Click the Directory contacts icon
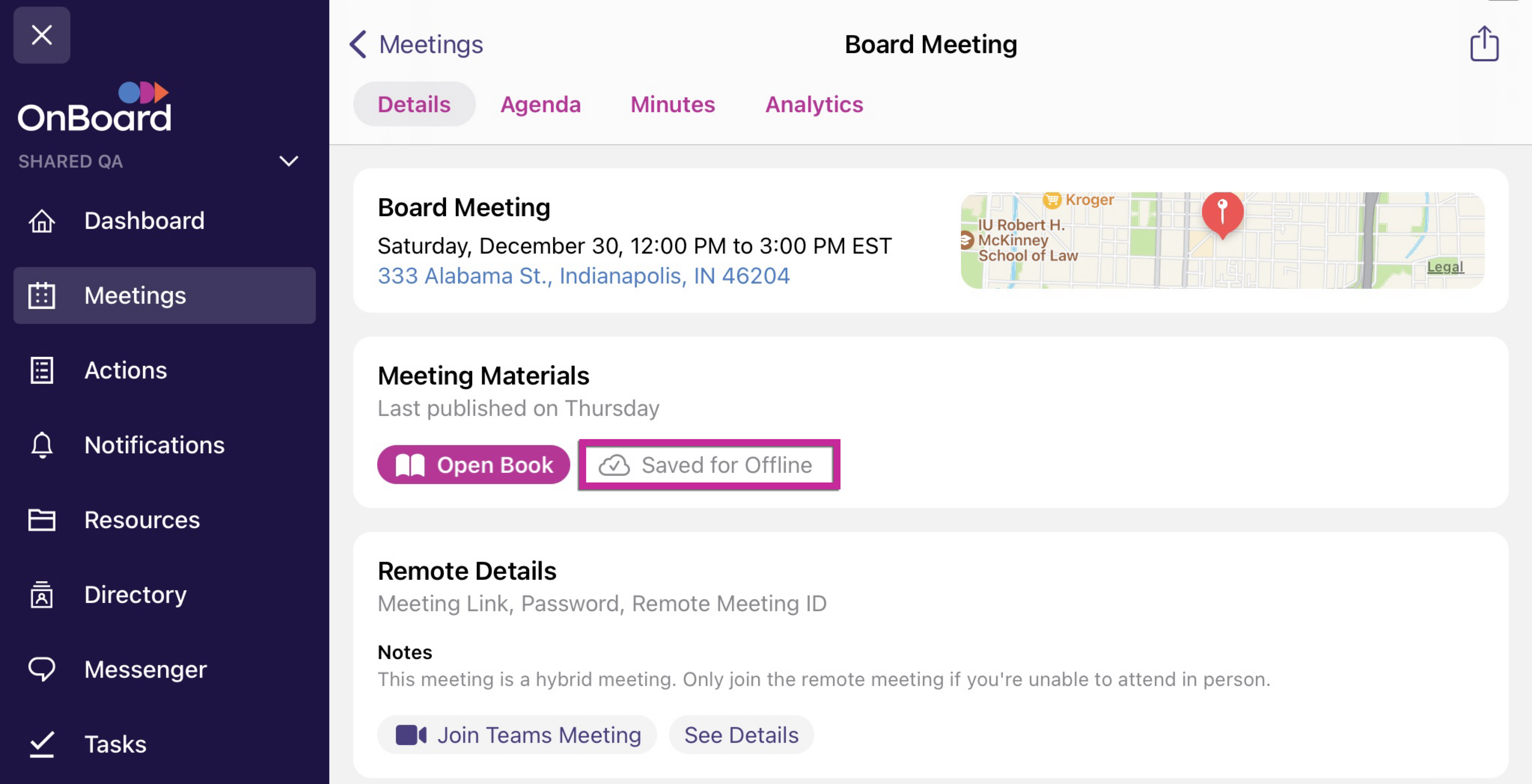Image resolution: width=1532 pixels, height=784 pixels. click(x=42, y=595)
